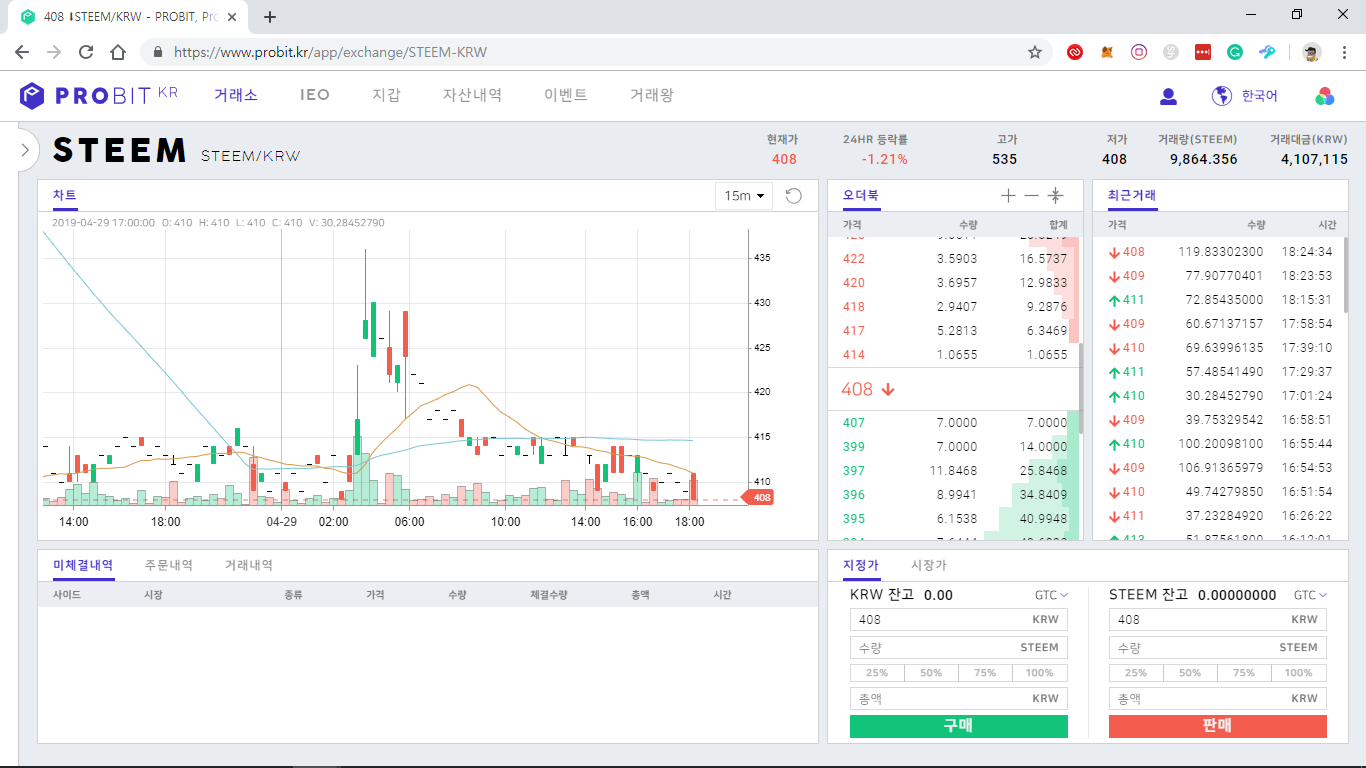Click the pink circle-square extension icon

click(1139, 52)
